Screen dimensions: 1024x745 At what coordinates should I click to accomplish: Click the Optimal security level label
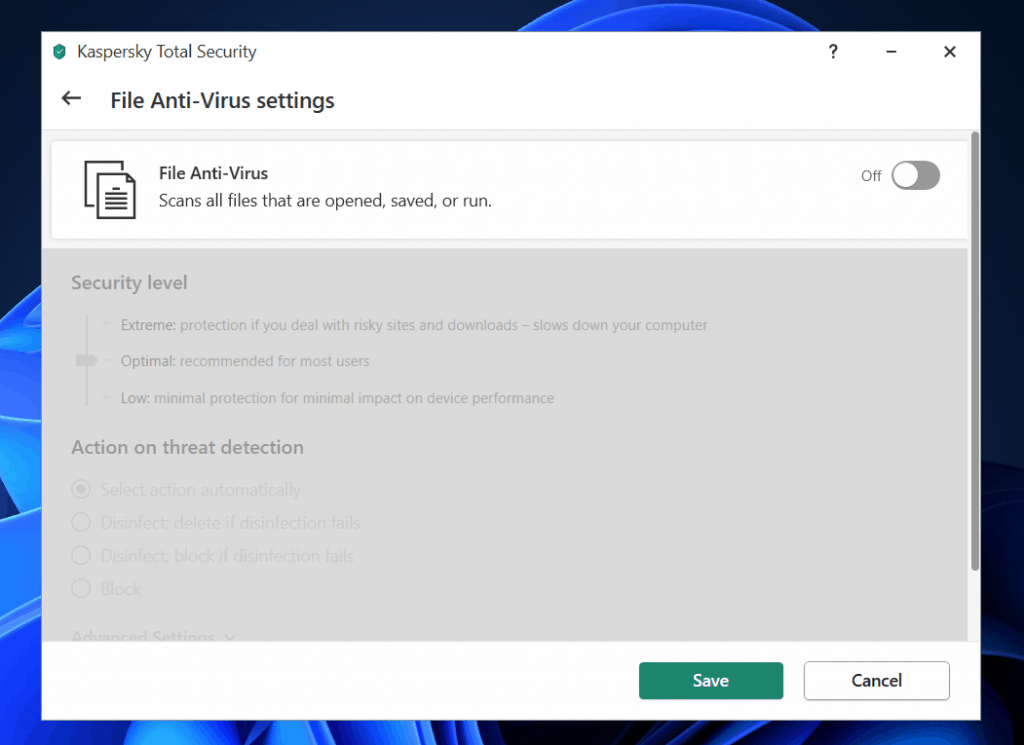[148, 361]
